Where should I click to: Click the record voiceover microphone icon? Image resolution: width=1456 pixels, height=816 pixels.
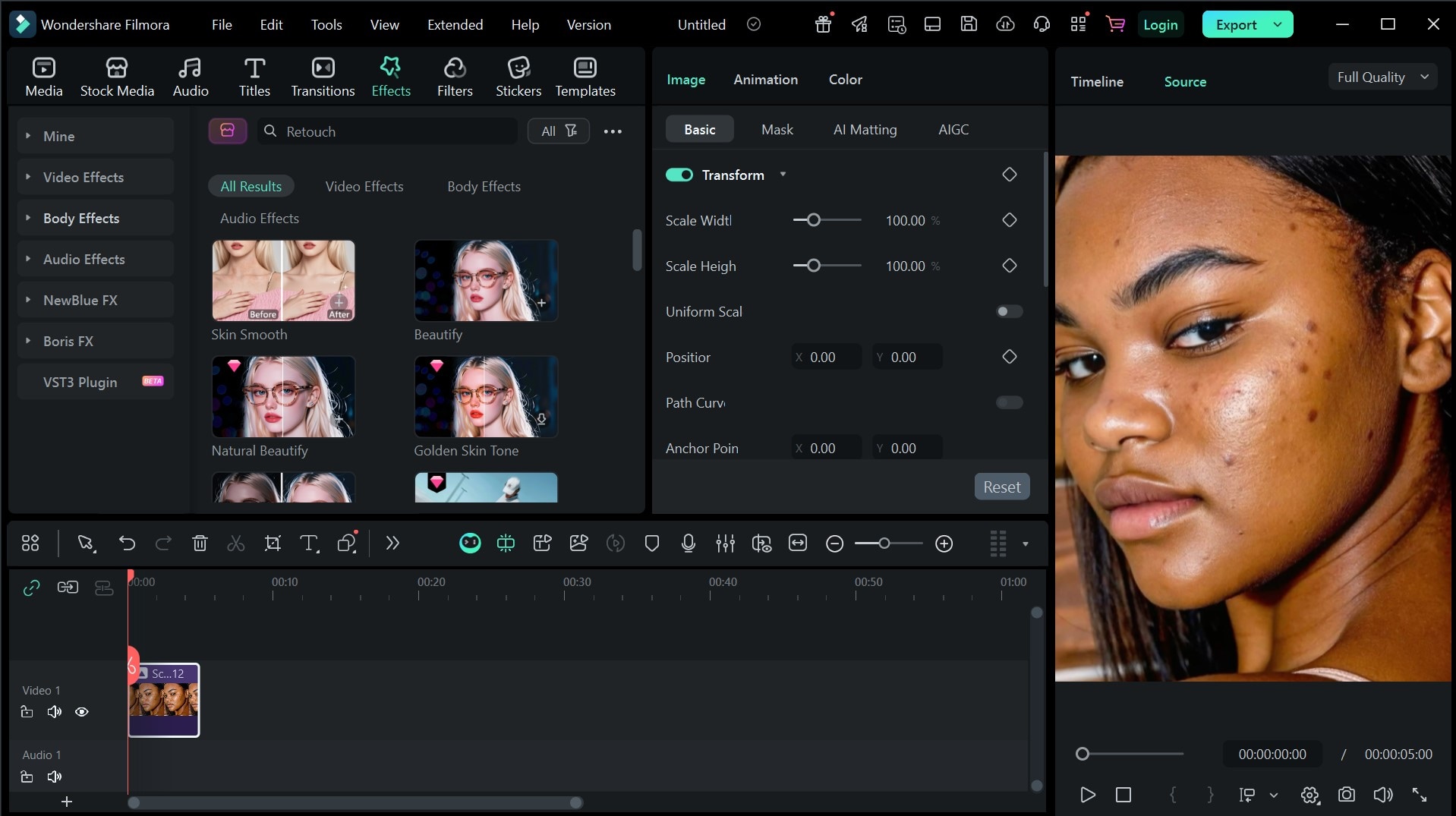click(x=689, y=543)
